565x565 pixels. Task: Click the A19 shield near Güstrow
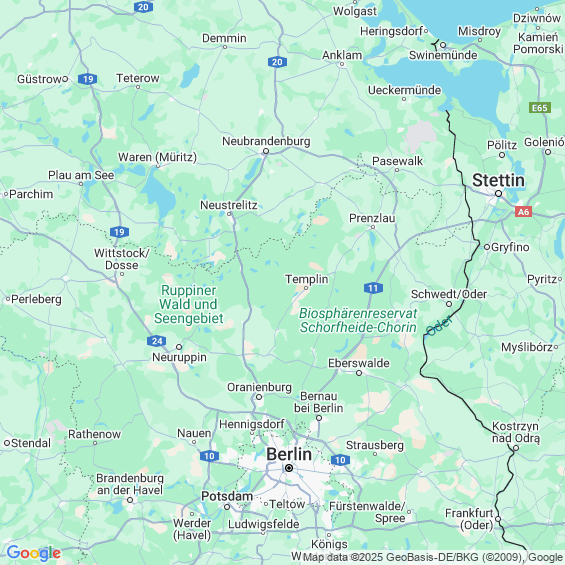click(88, 79)
